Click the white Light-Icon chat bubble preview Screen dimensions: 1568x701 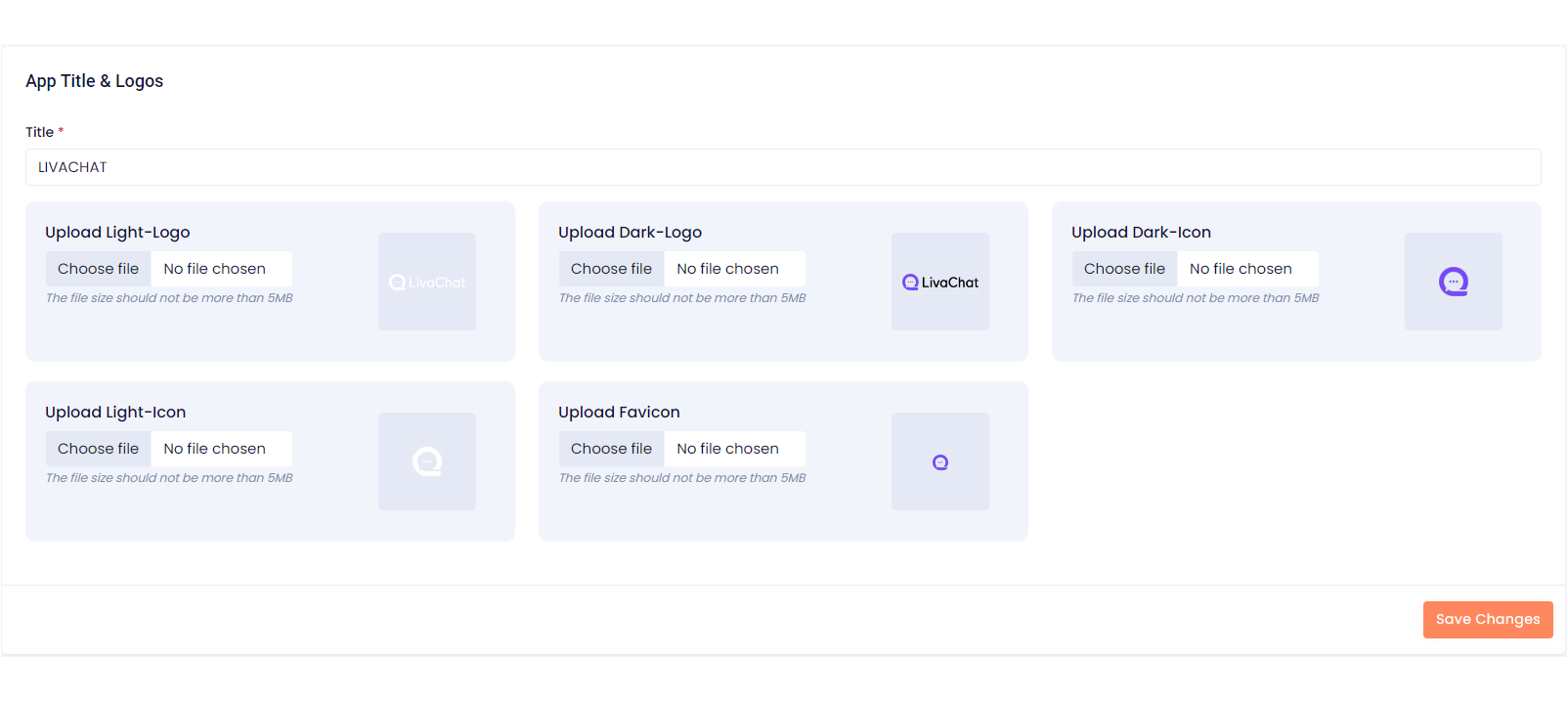coord(427,461)
